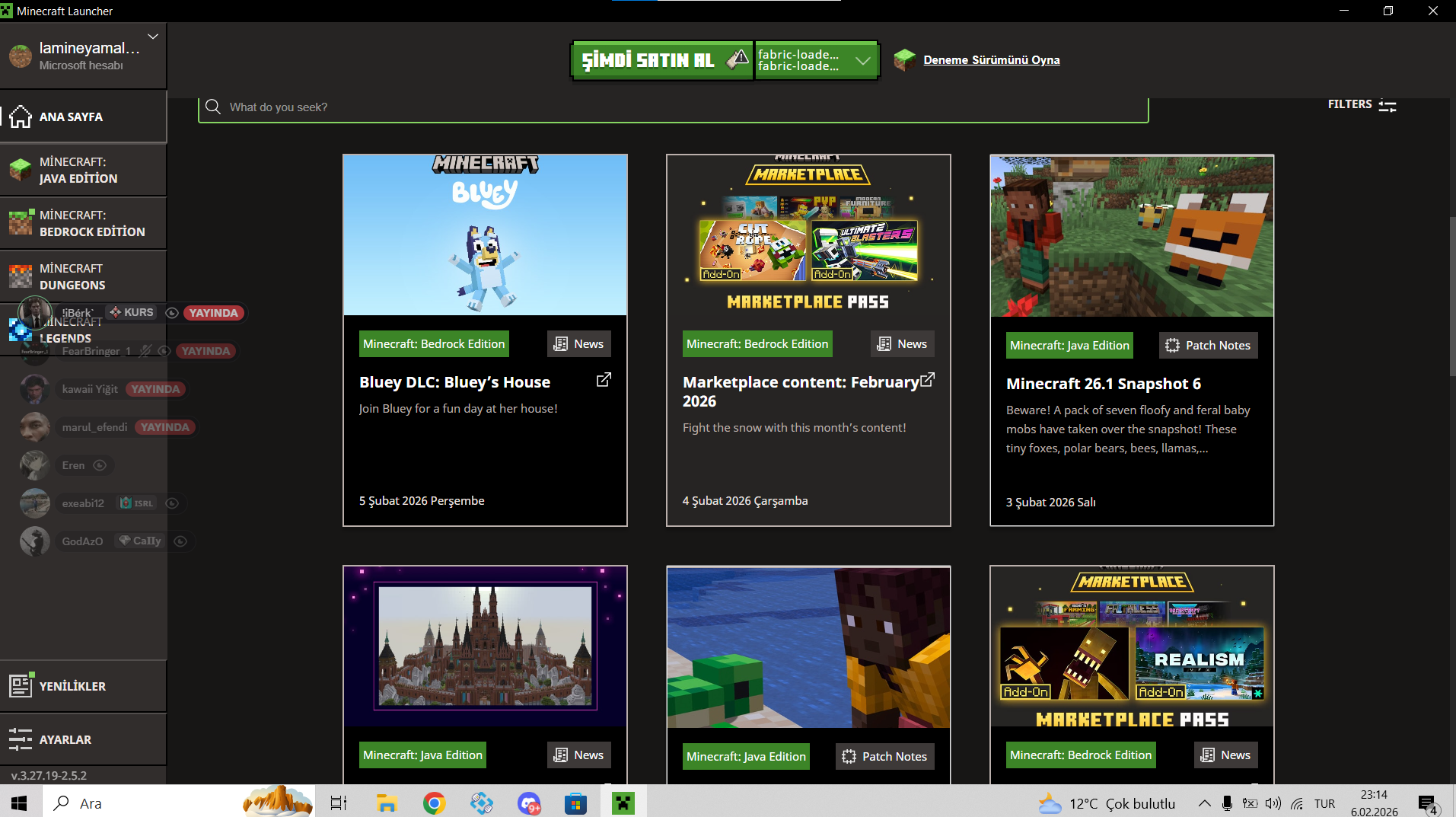Open 'Marketplace content: February 2026' title
This screenshot has height=817, width=1456.
[801, 391]
